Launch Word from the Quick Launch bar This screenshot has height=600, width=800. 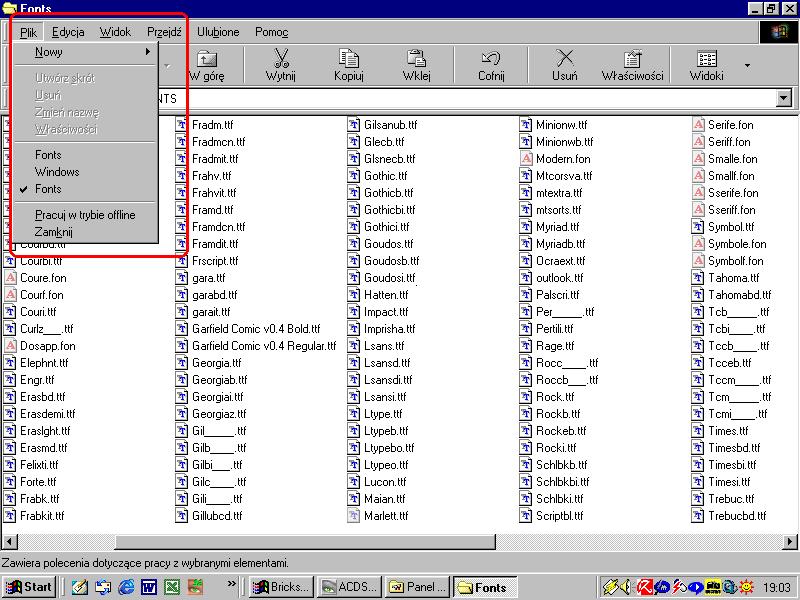click(x=148, y=587)
